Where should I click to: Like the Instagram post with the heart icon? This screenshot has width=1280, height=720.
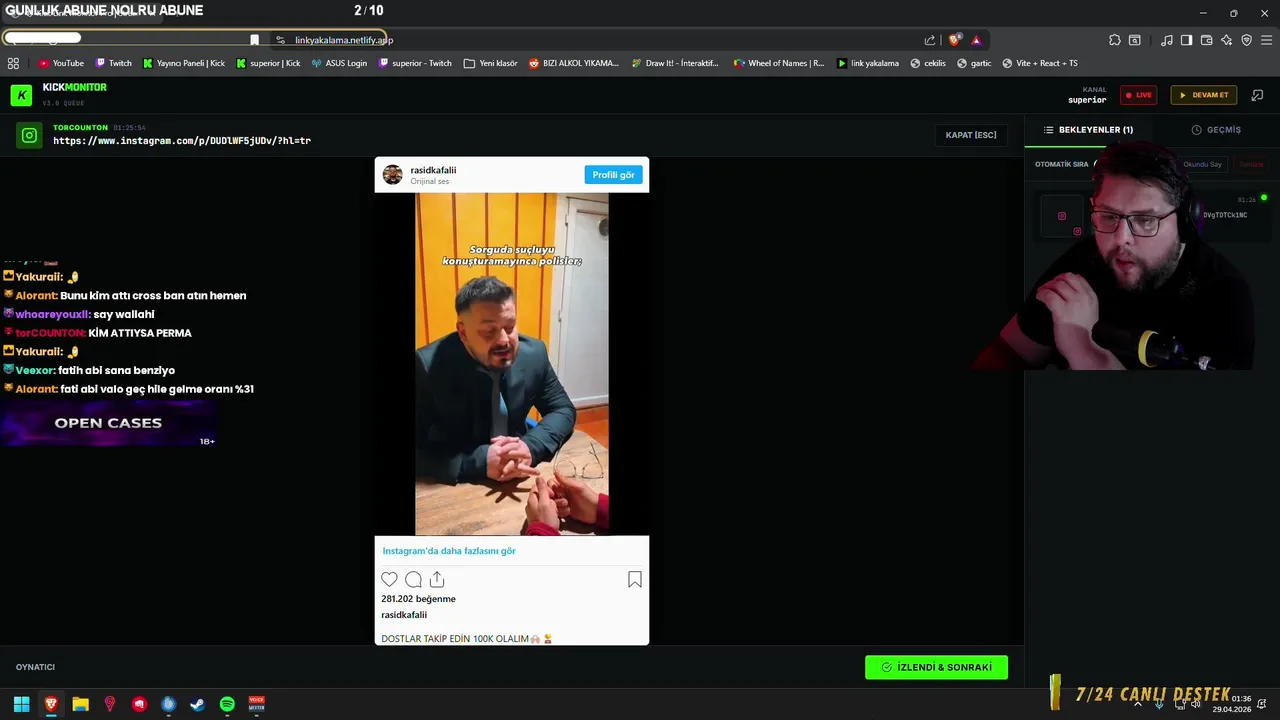point(389,579)
